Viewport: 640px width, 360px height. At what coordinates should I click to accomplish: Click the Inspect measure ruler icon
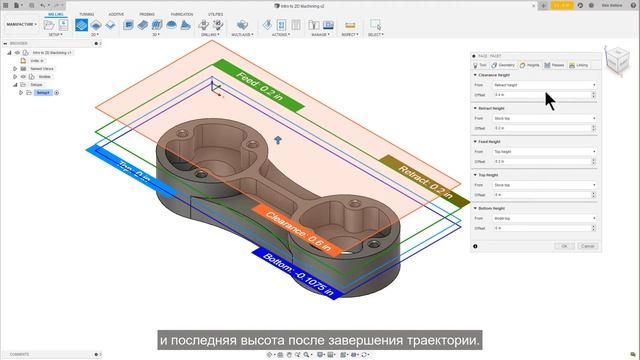tap(350, 25)
